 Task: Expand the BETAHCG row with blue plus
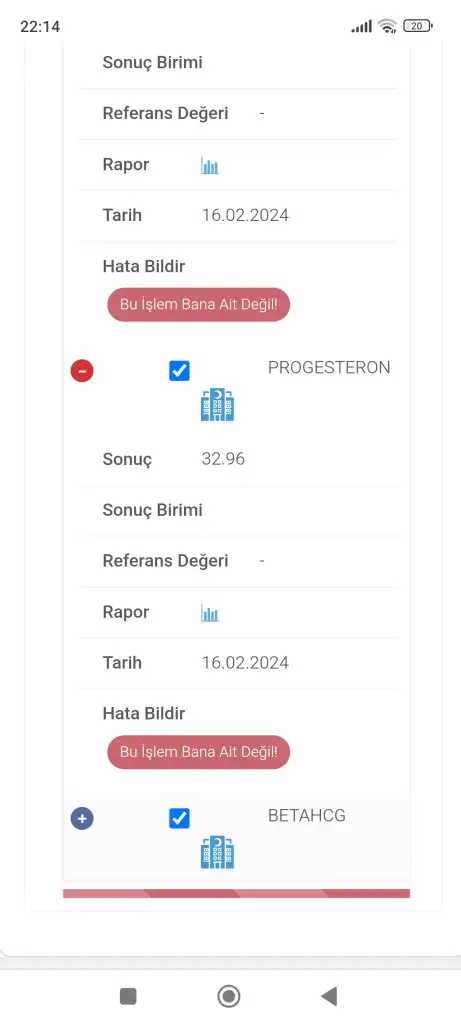[82, 818]
